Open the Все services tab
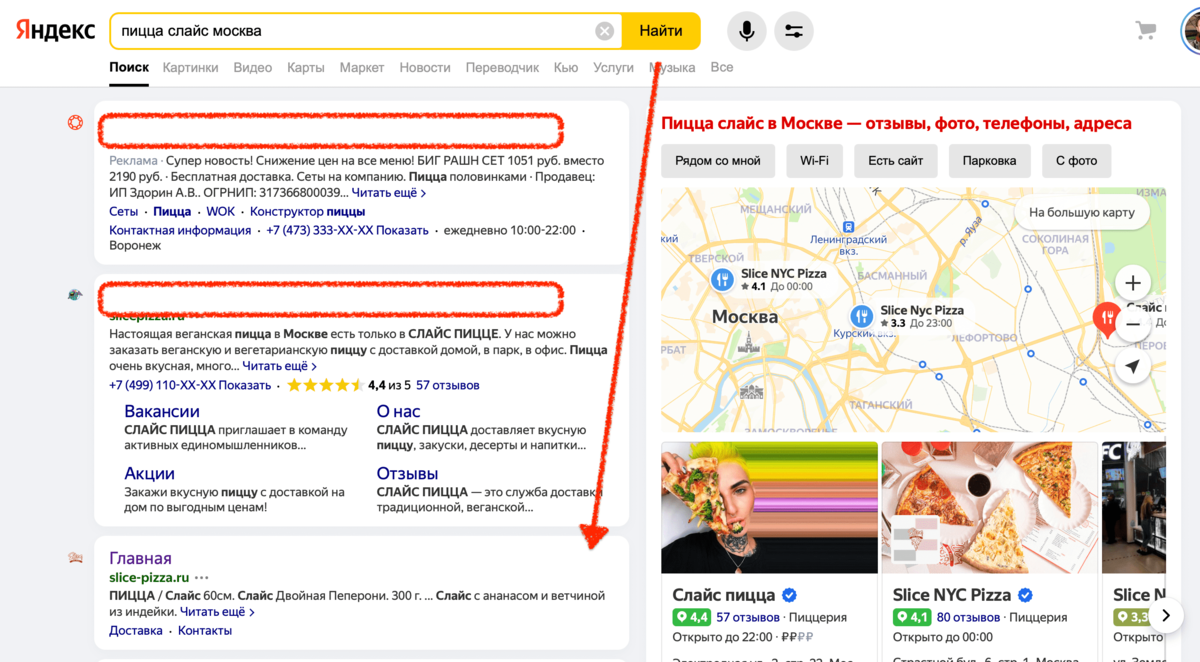Screen dimensions: 1200x662 tap(722, 68)
